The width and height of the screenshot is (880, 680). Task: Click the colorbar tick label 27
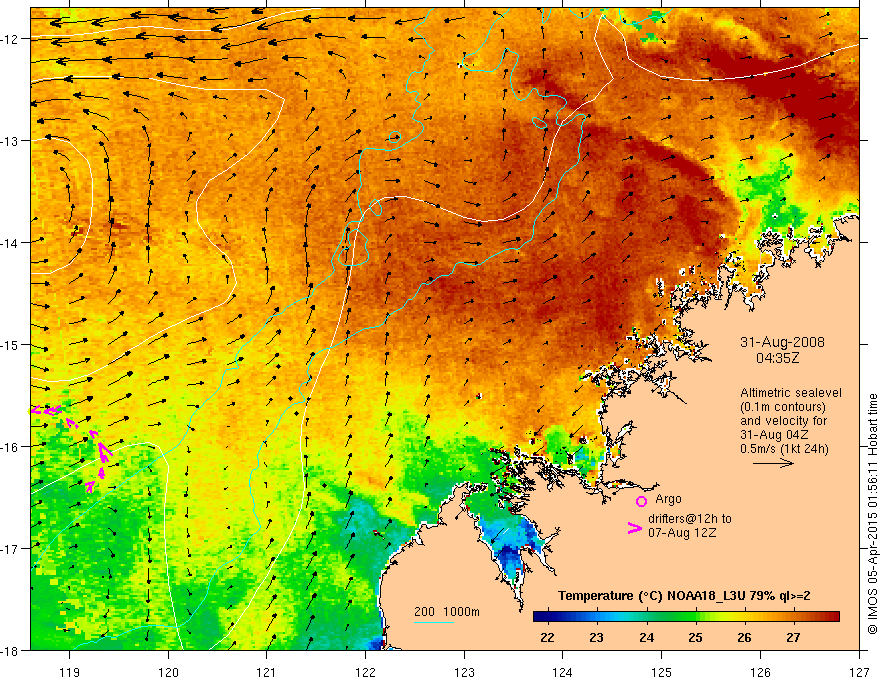(793, 638)
